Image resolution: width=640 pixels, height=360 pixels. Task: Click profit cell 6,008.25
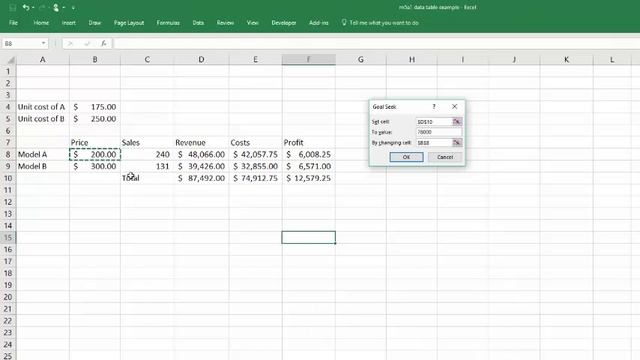point(309,154)
